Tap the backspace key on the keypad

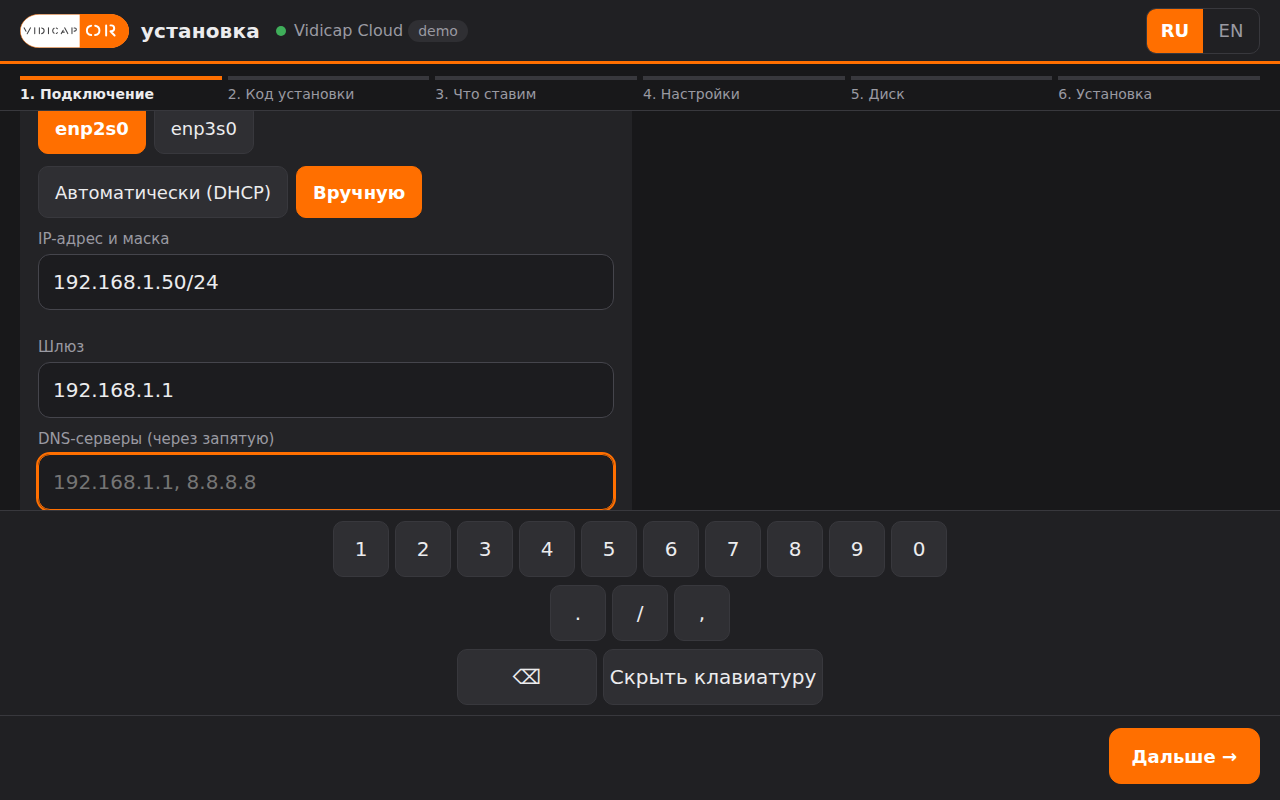[527, 677]
